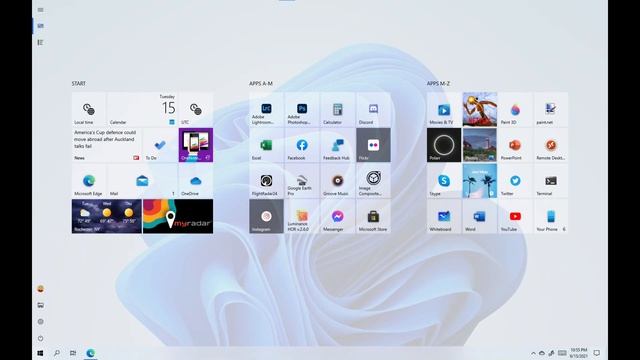Launch Feedback Hub tile
The image size is (640, 360).
[x=338, y=145]
